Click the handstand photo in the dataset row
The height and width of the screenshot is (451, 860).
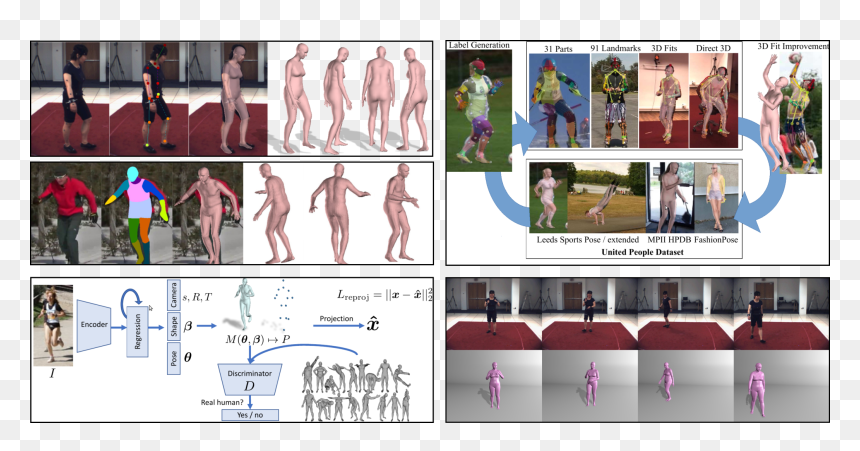coord(607,198)
